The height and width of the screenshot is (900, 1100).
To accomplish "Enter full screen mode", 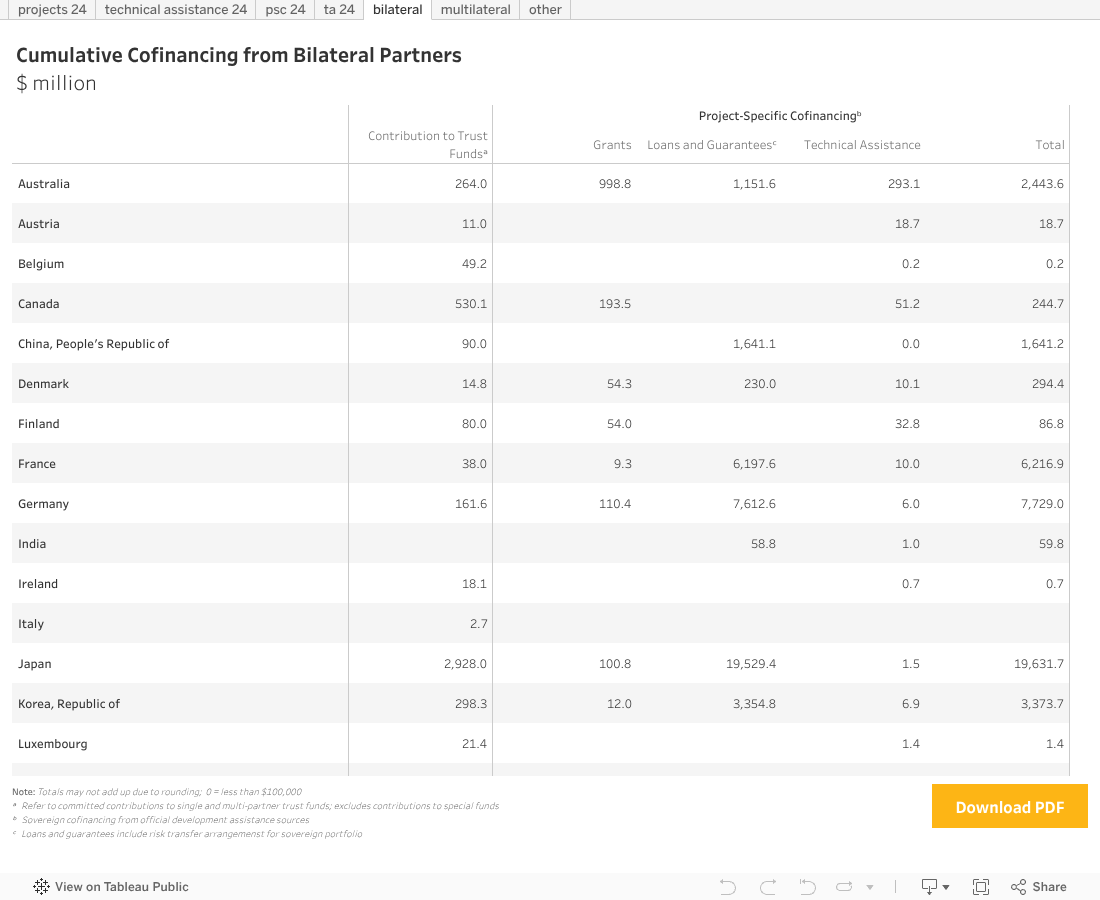I will click(981, 887).
